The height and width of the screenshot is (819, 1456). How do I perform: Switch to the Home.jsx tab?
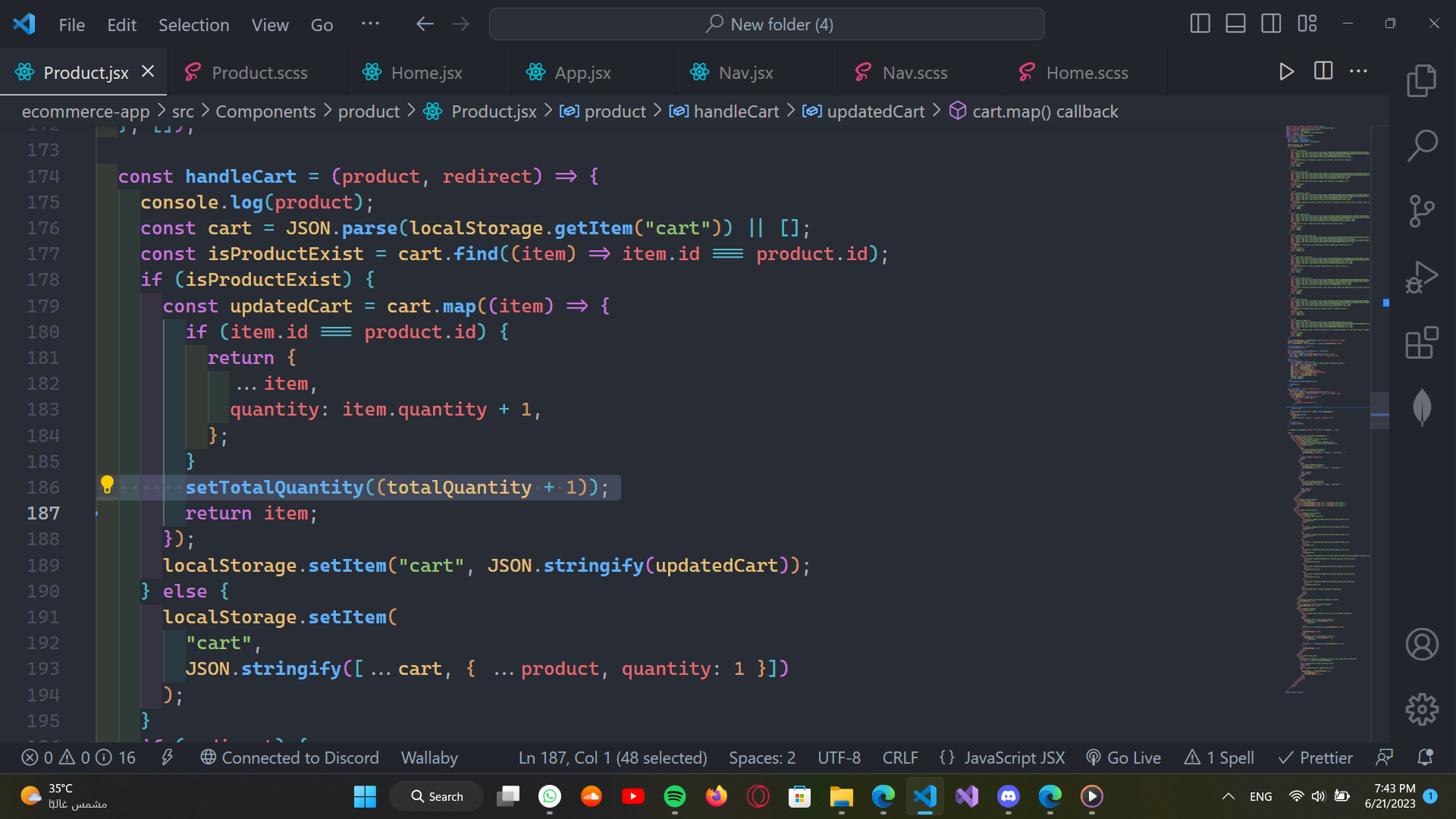coord(426,73)
